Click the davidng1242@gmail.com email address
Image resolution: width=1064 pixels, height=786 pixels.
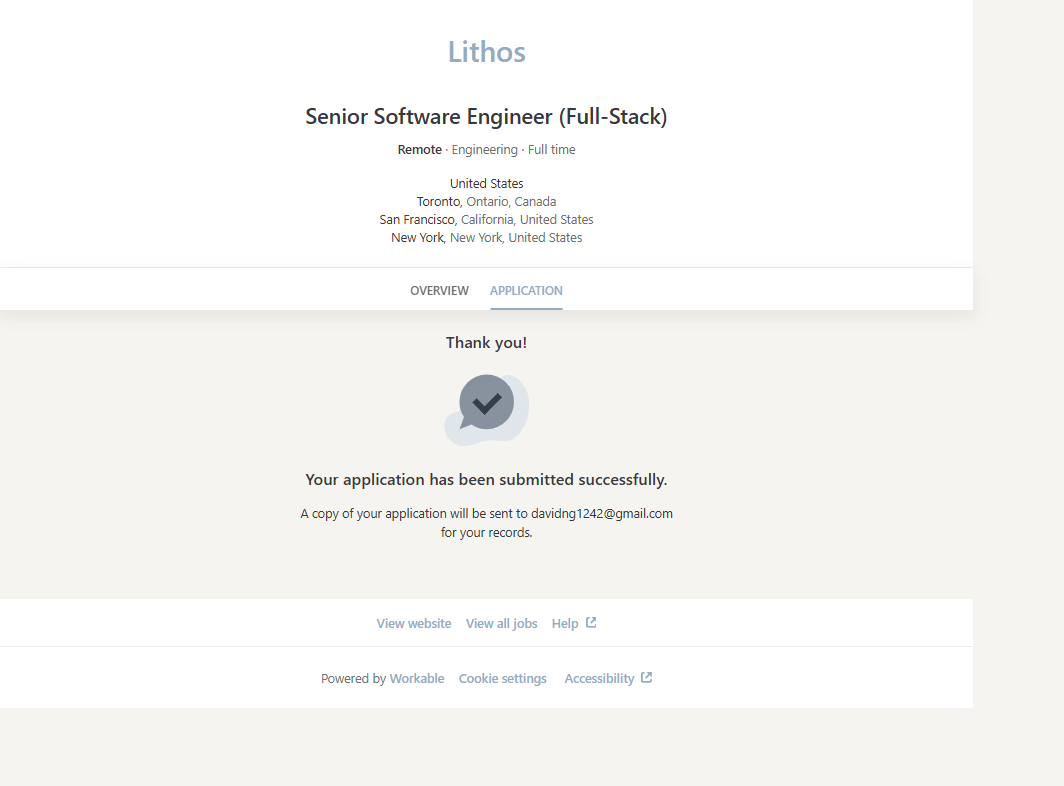click(602, 514)
